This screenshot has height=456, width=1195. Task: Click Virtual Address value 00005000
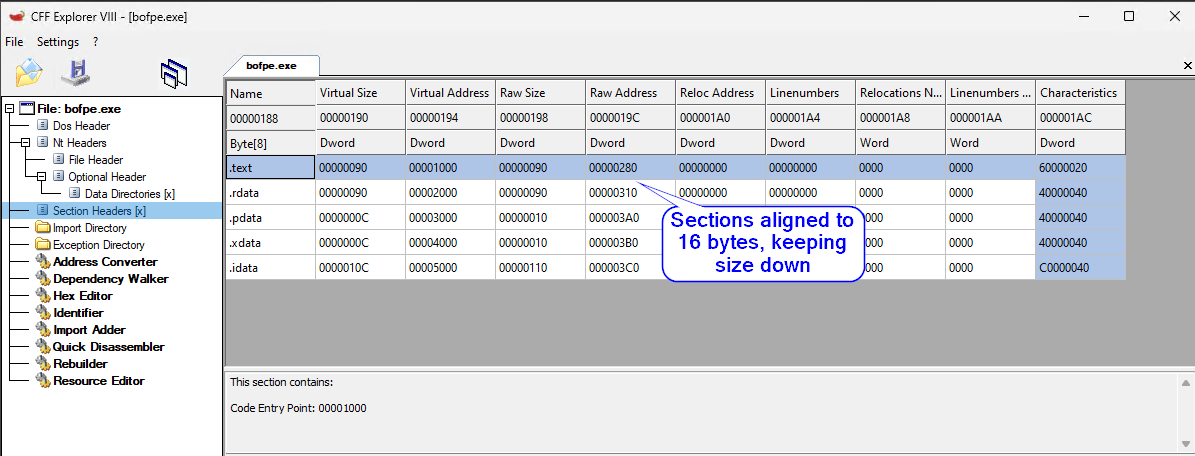450,267
